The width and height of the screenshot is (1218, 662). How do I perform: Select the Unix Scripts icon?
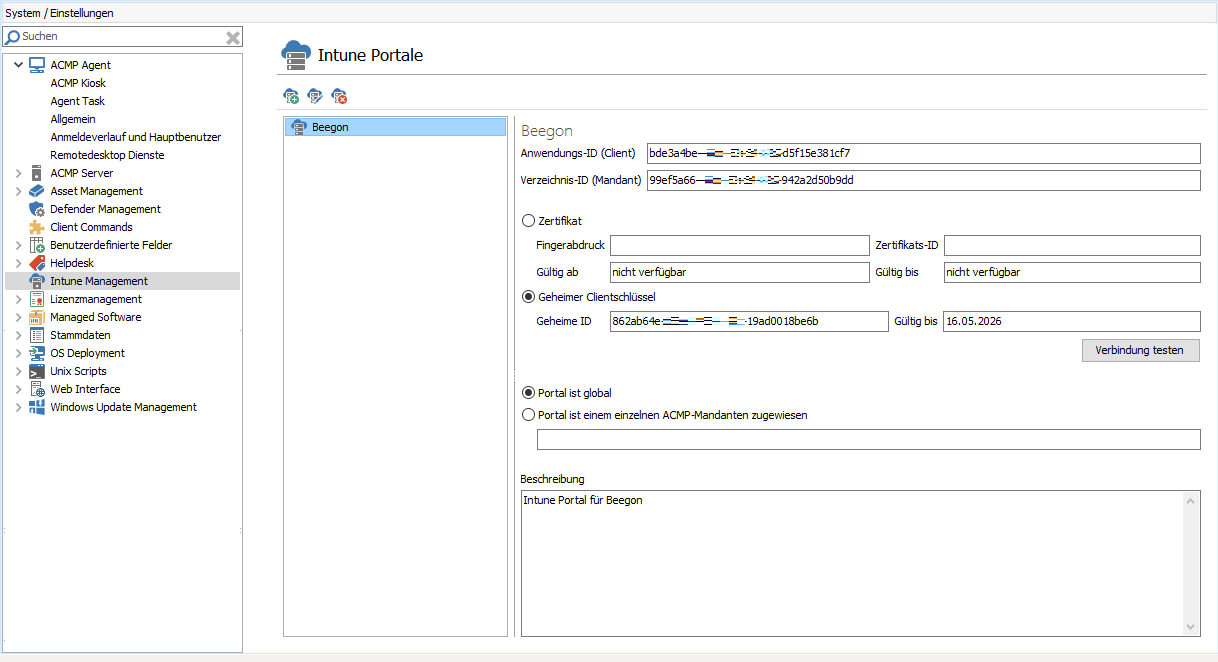point(39,370)
